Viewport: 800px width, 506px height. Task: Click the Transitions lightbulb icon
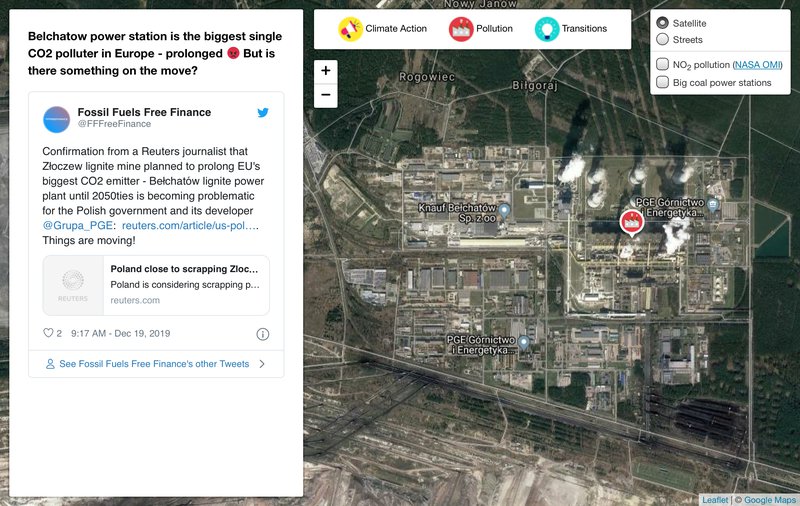[546, 29]
